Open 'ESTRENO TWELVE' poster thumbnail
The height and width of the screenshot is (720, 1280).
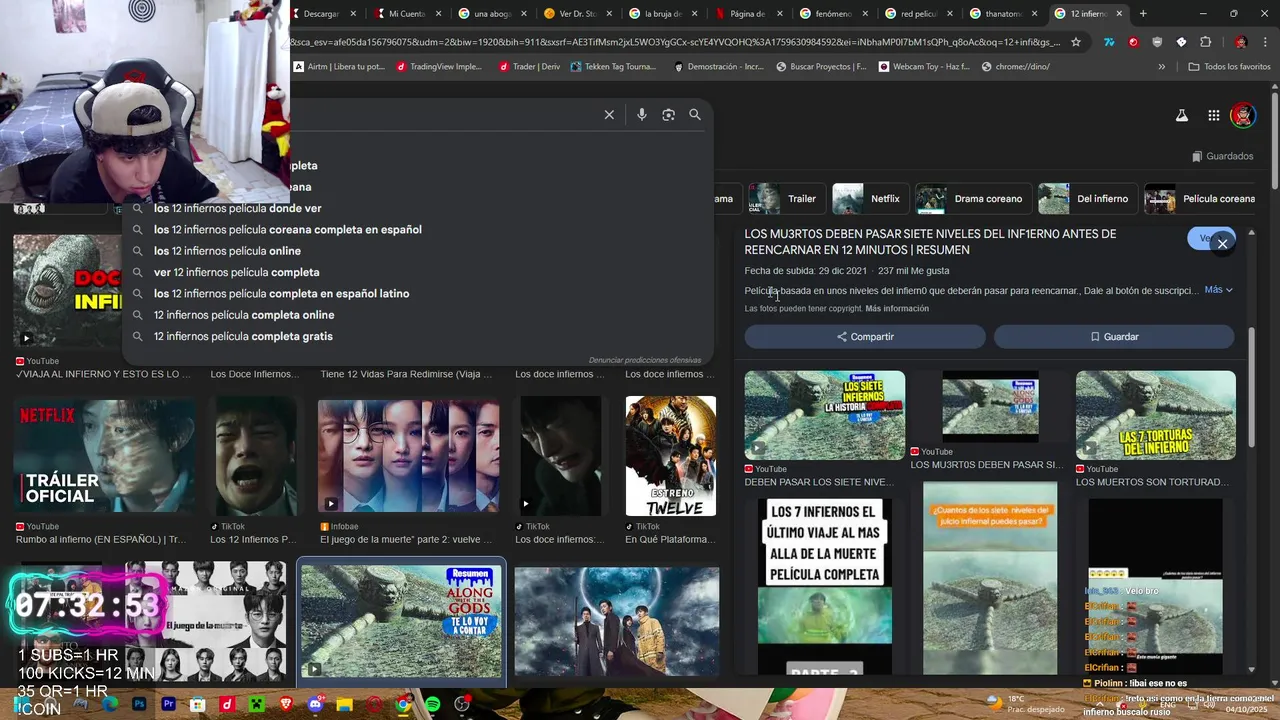coord(671,456)
